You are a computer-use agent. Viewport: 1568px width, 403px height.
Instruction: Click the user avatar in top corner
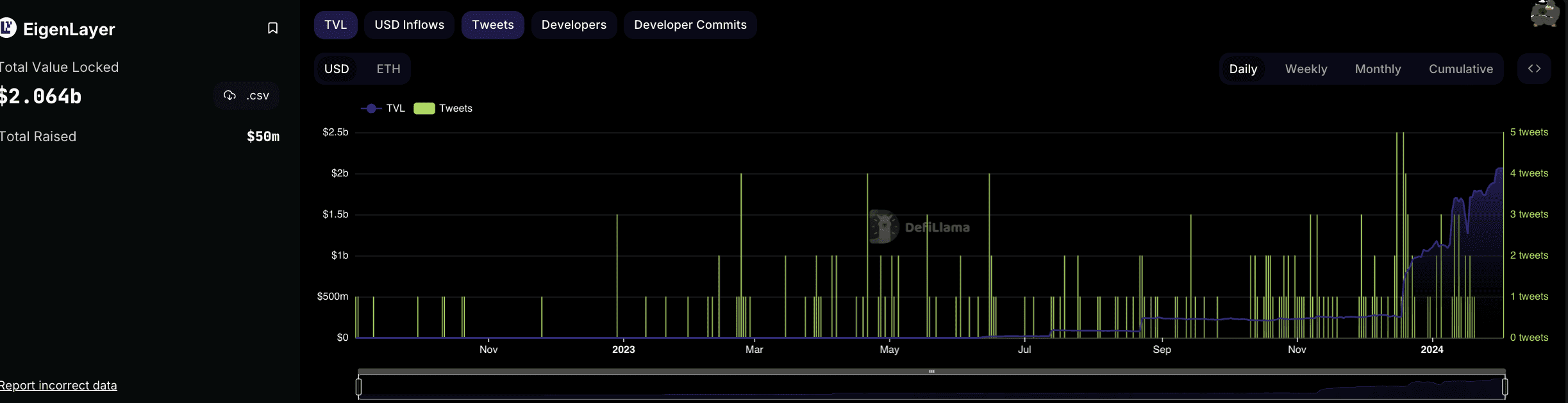(1544, 13)
